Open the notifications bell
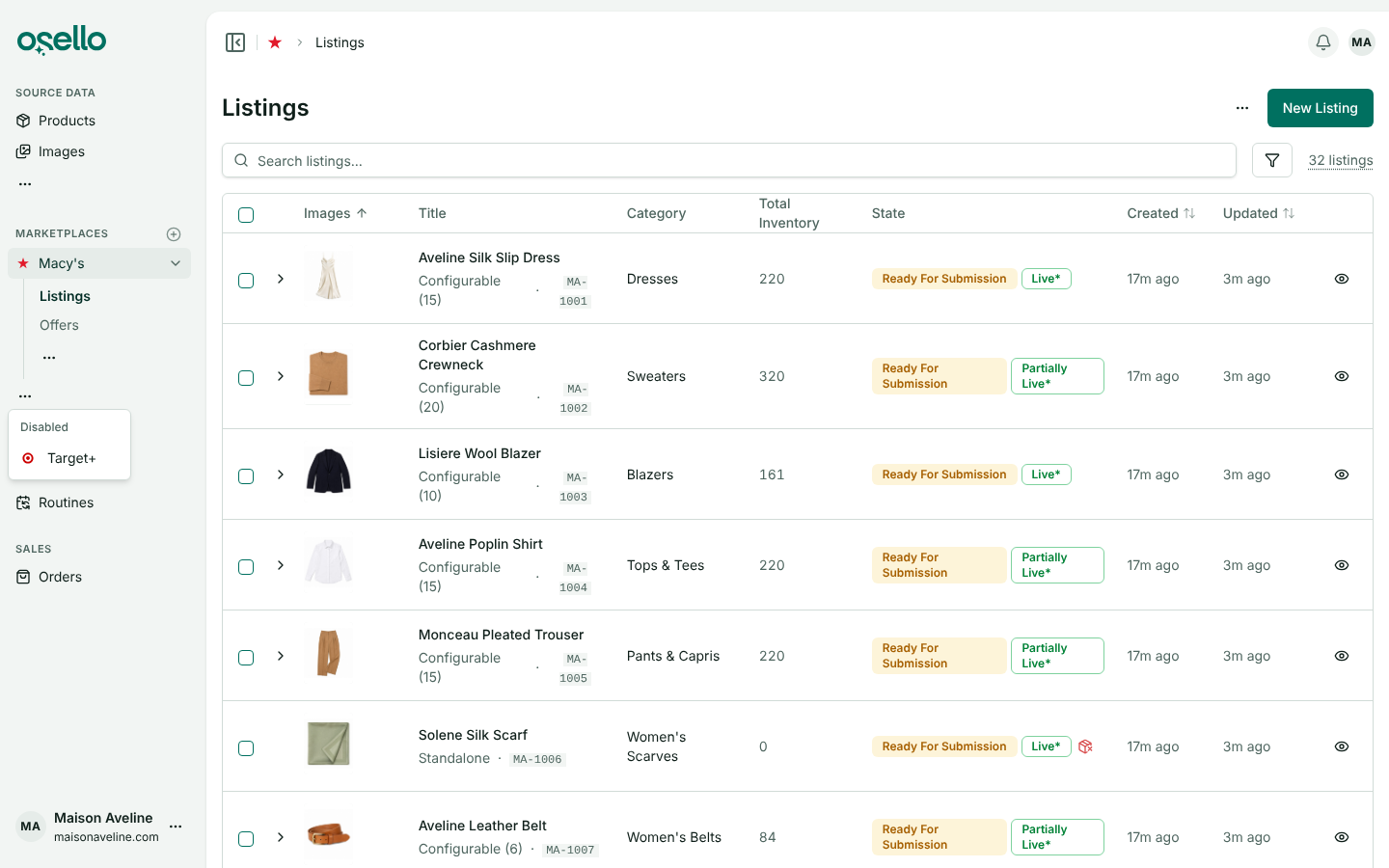 1323,42
